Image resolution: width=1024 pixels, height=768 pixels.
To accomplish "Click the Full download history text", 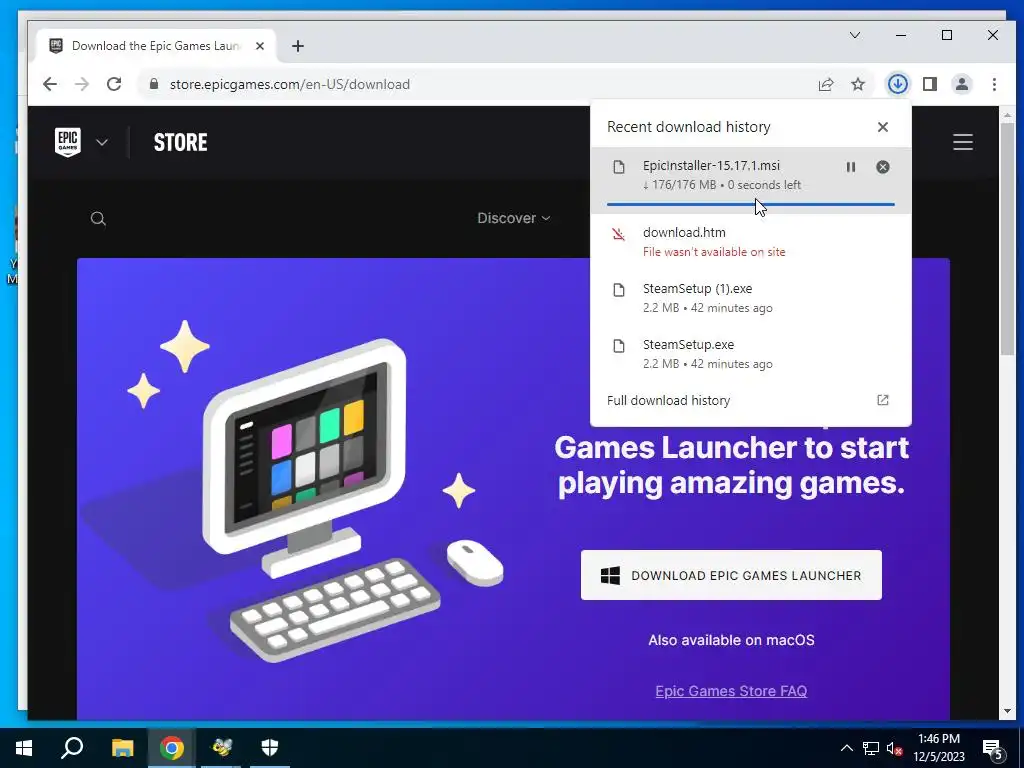I will (x=668, y=400).
